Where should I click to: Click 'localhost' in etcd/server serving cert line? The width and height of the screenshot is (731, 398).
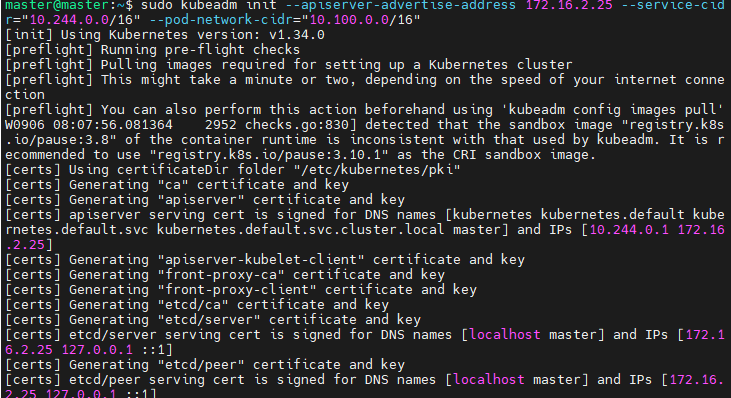(505, 335)
